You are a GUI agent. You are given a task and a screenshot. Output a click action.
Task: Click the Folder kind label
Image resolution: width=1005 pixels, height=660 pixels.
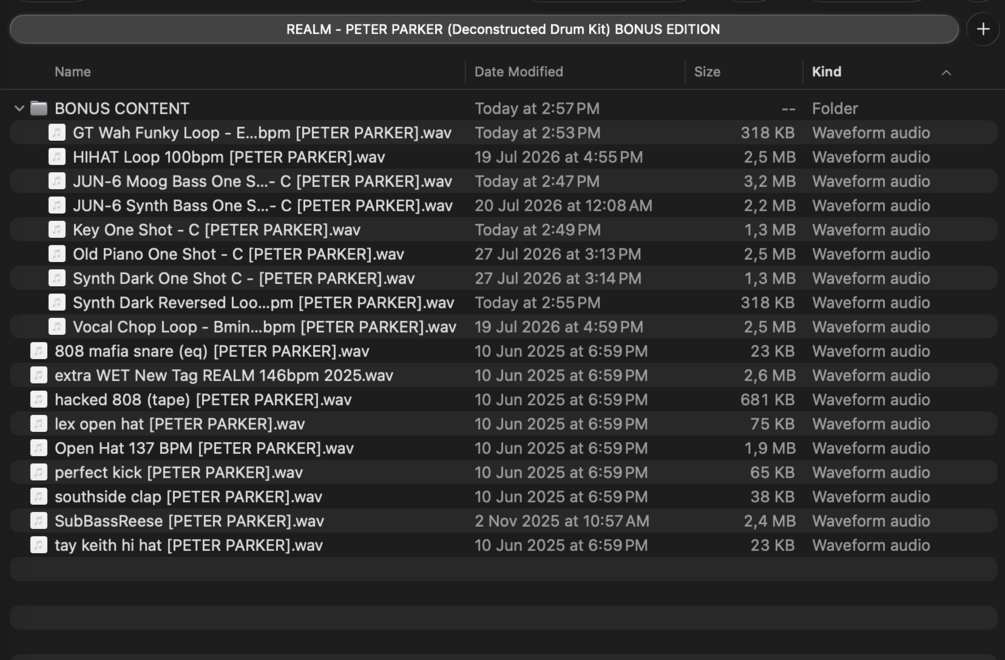pos(835,108)
